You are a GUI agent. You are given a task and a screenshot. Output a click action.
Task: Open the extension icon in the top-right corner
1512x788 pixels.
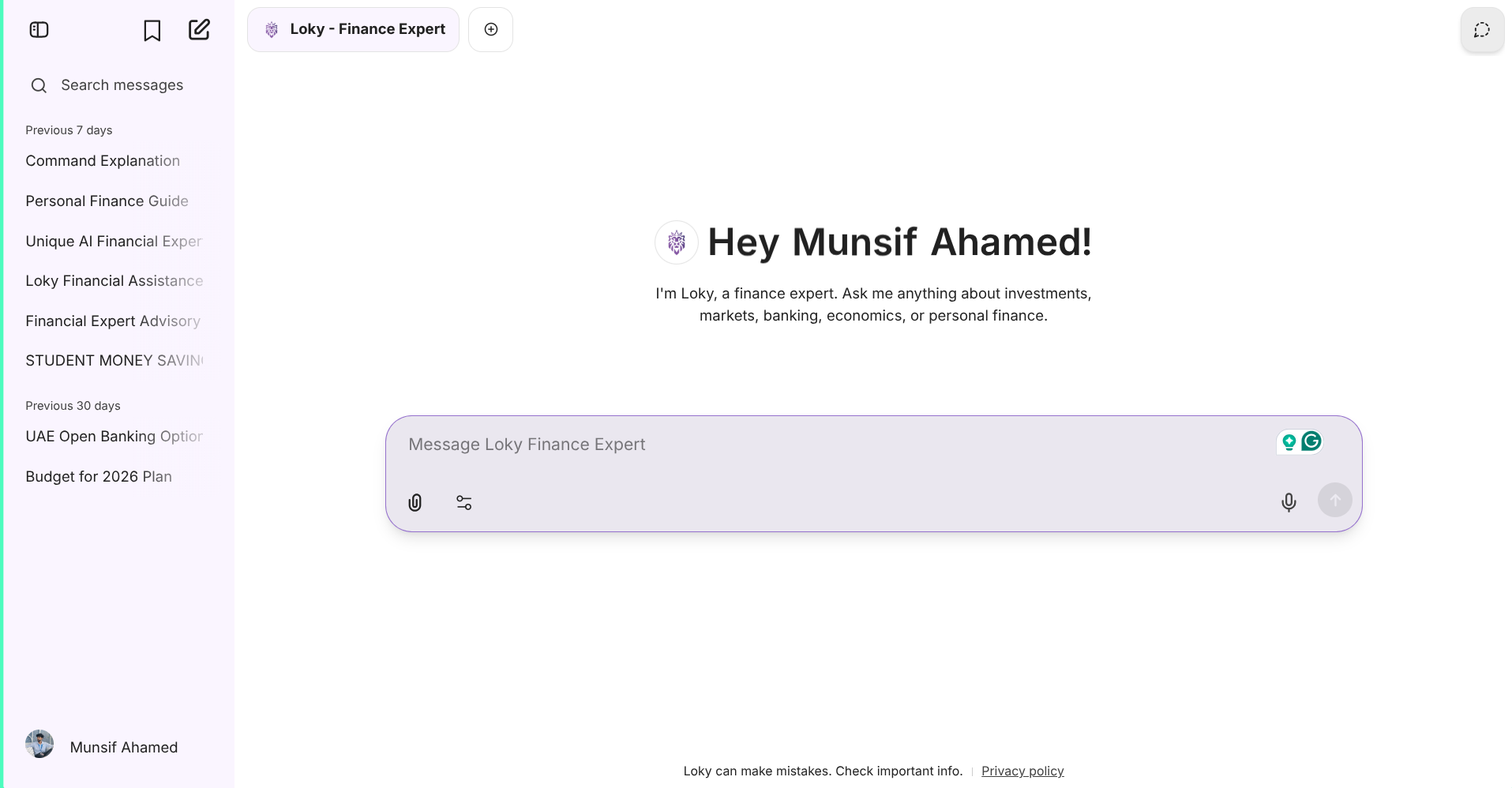[1482, 29]
